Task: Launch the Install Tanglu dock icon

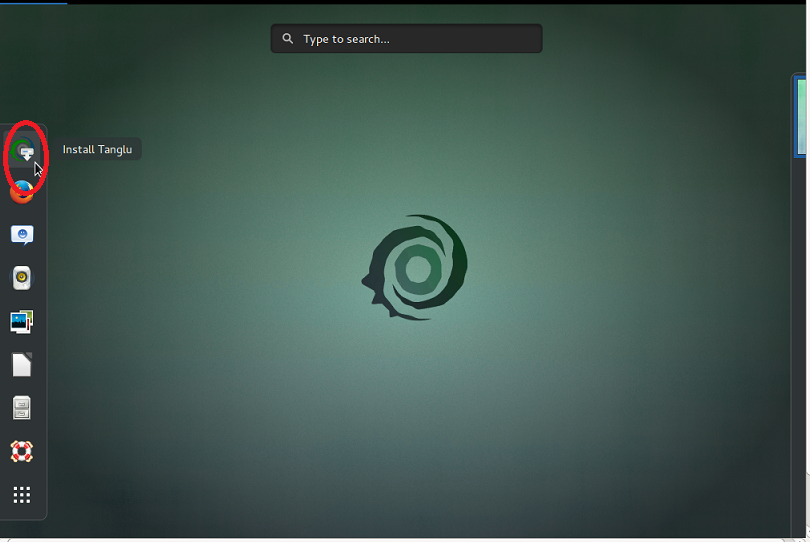Action: (x=22, y=150)
